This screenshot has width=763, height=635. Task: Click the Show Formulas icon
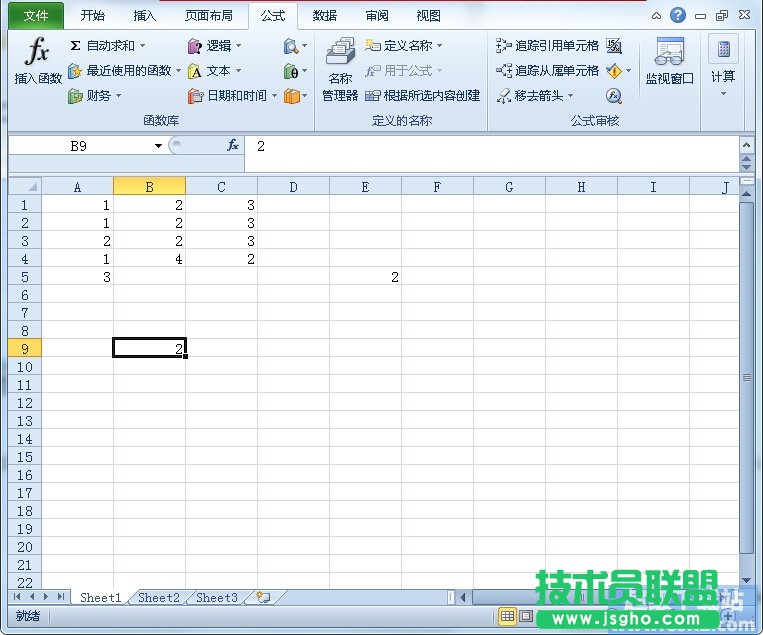coord(614,45)
